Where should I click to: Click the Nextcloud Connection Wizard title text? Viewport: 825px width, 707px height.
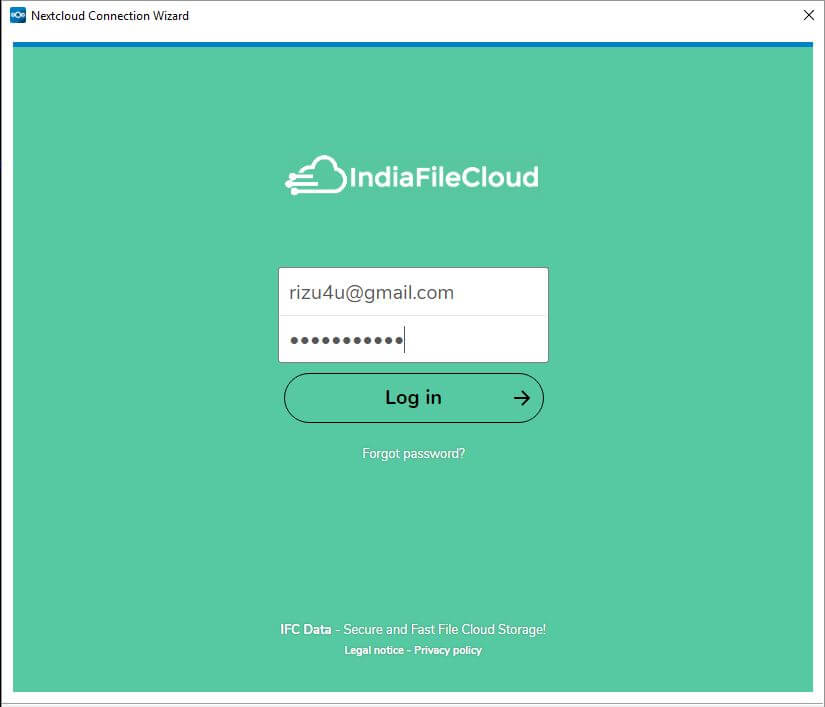click(x=110, y=15)
